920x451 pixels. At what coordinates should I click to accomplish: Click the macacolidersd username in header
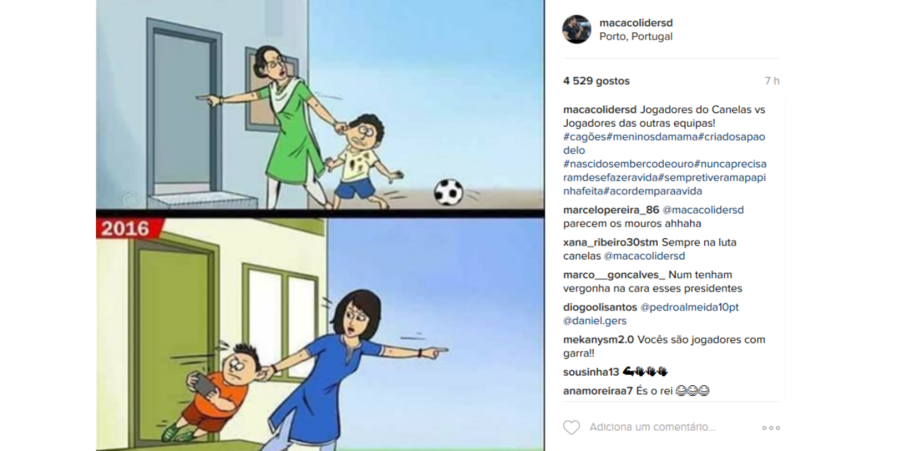click(636, 23)
